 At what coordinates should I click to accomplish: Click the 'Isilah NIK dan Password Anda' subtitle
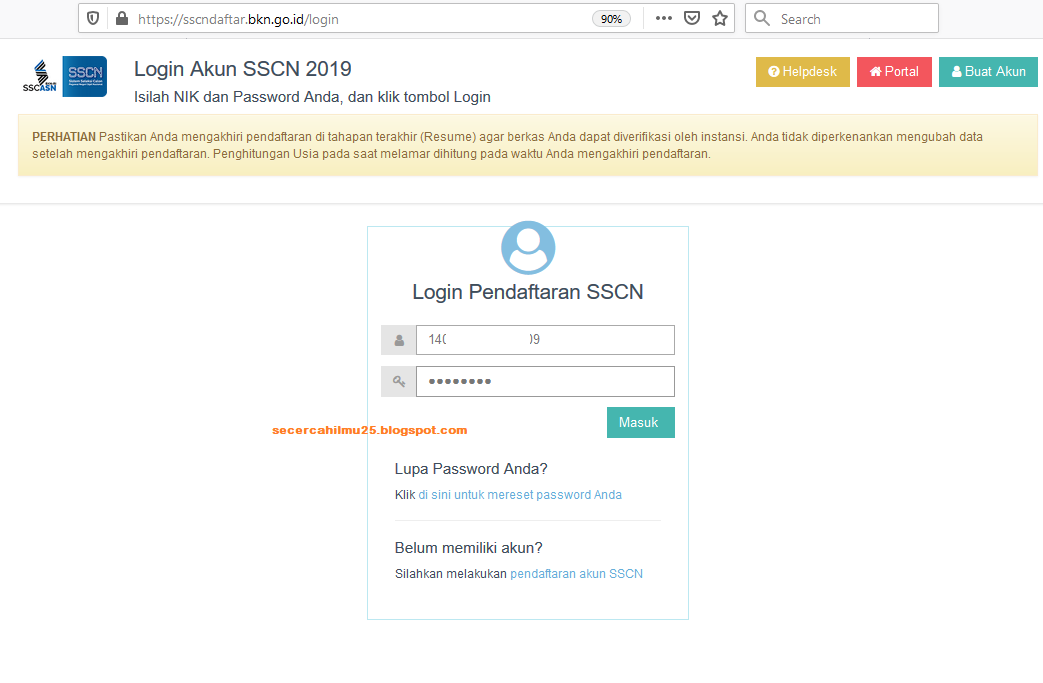tap(313, 97)
